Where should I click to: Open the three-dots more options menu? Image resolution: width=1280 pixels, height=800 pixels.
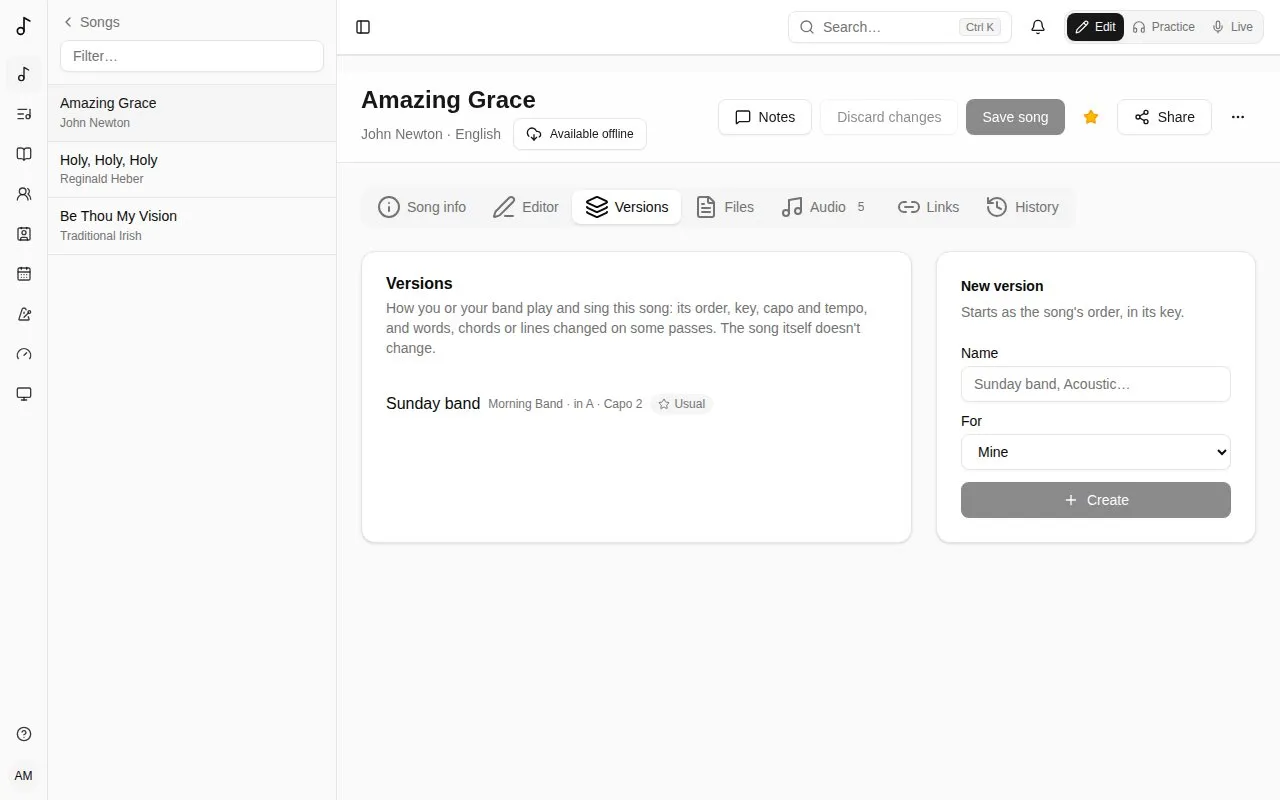pyautogui.click(x=1238, y=117)
